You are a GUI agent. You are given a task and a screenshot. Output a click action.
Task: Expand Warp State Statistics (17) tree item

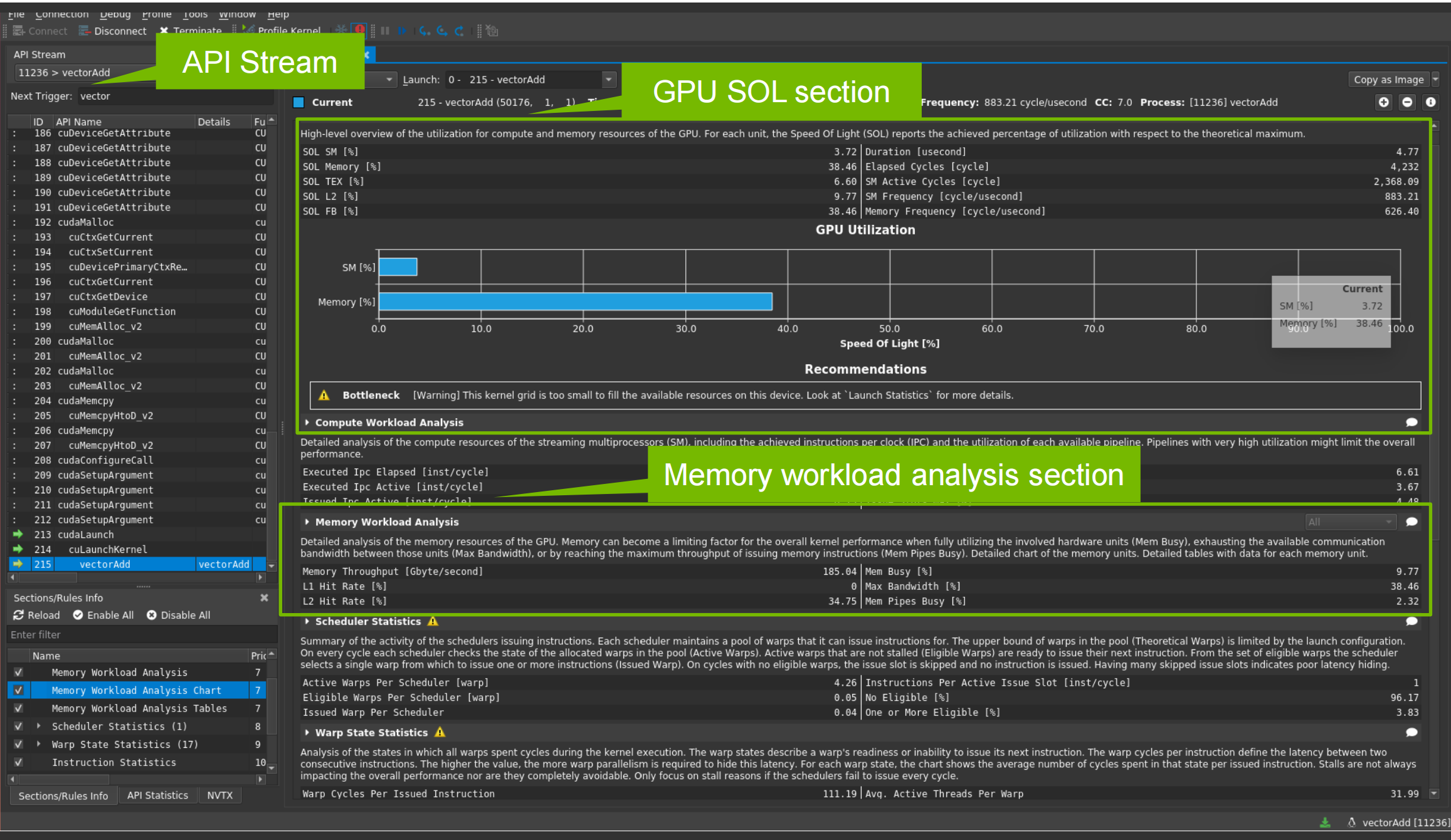pos(39,744)
